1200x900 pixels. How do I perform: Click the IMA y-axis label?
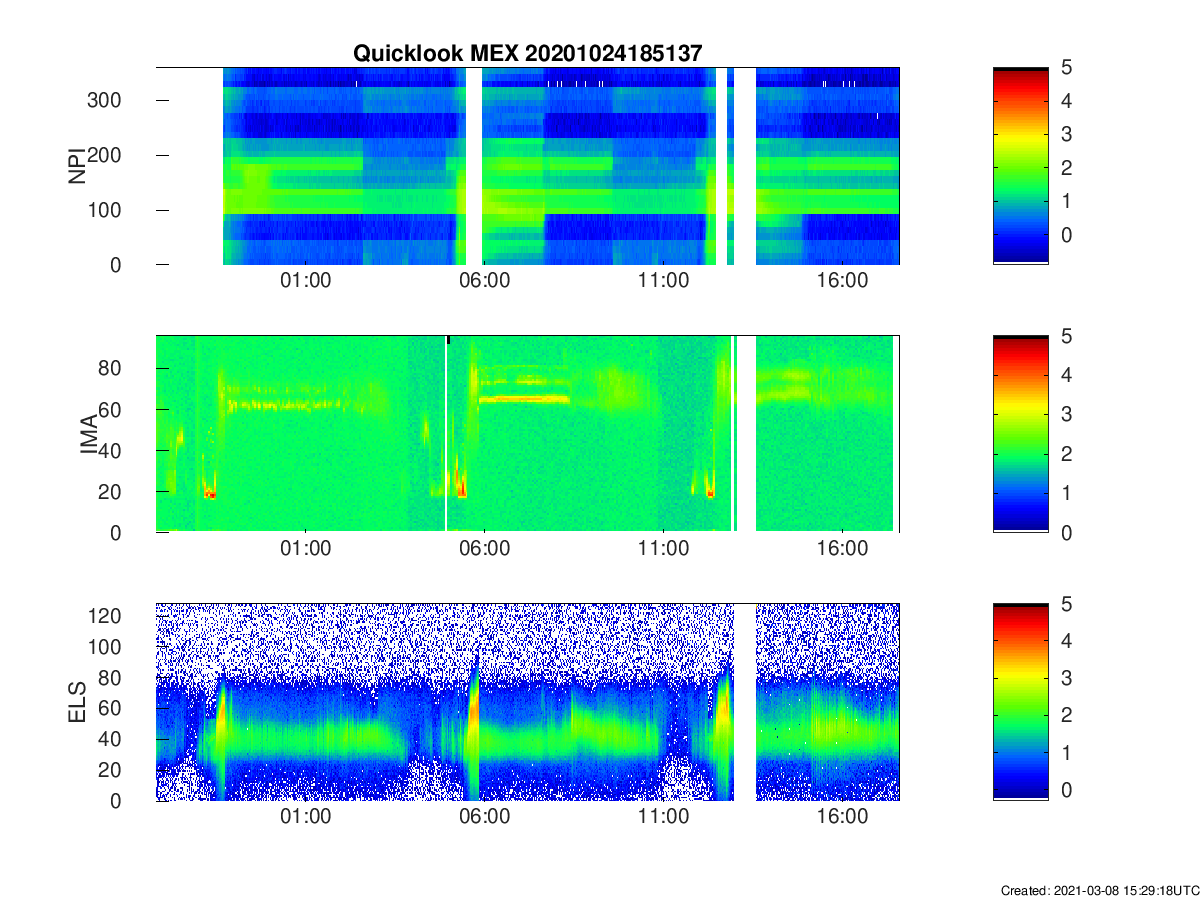click(x=90, y=435)
